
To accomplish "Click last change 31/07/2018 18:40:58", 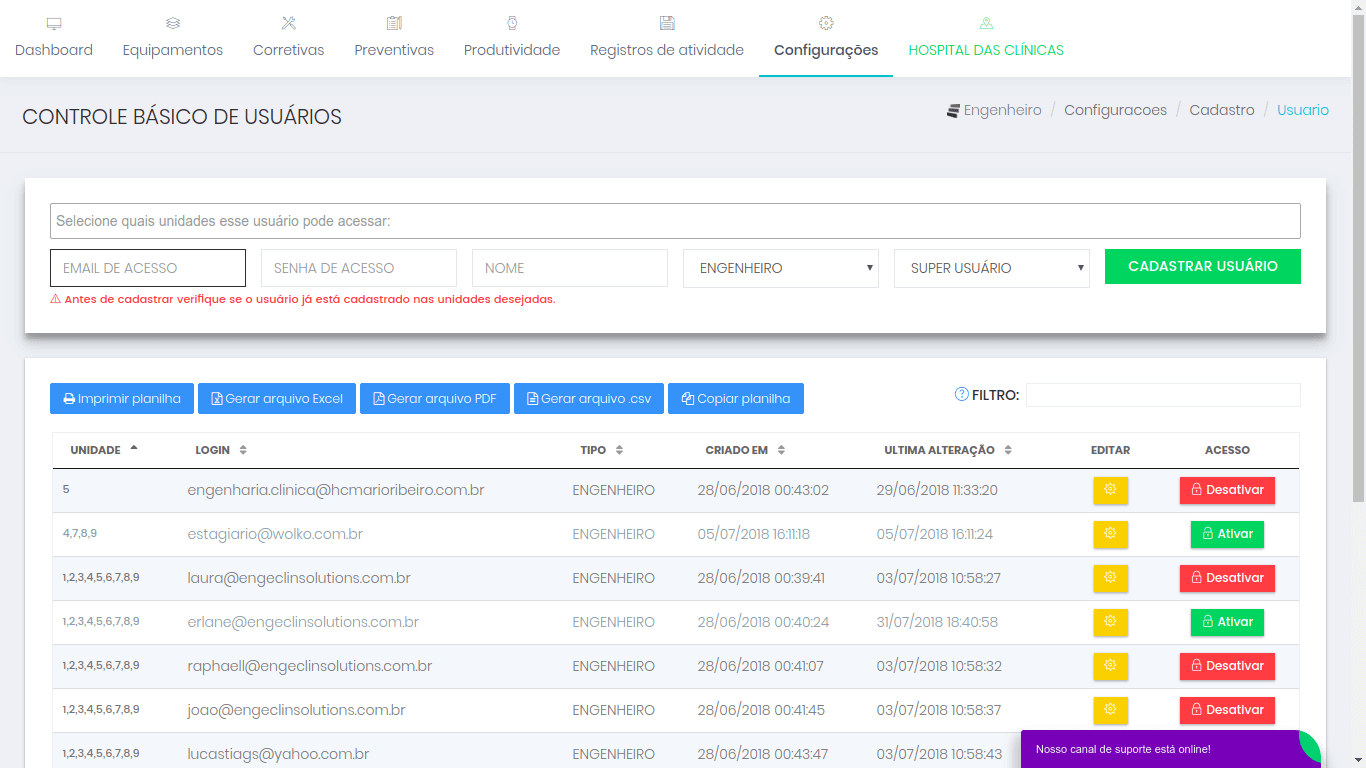I will coord(937,622).
